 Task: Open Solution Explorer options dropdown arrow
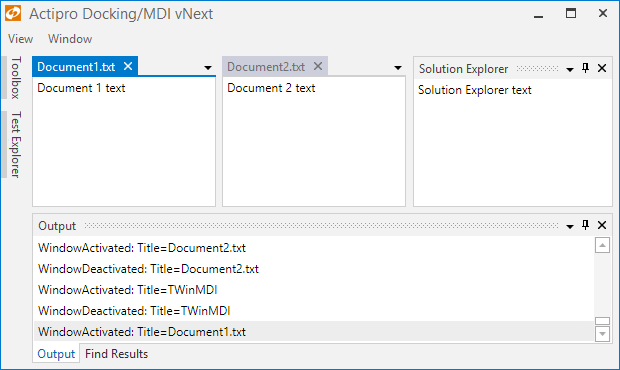(570, 70)
